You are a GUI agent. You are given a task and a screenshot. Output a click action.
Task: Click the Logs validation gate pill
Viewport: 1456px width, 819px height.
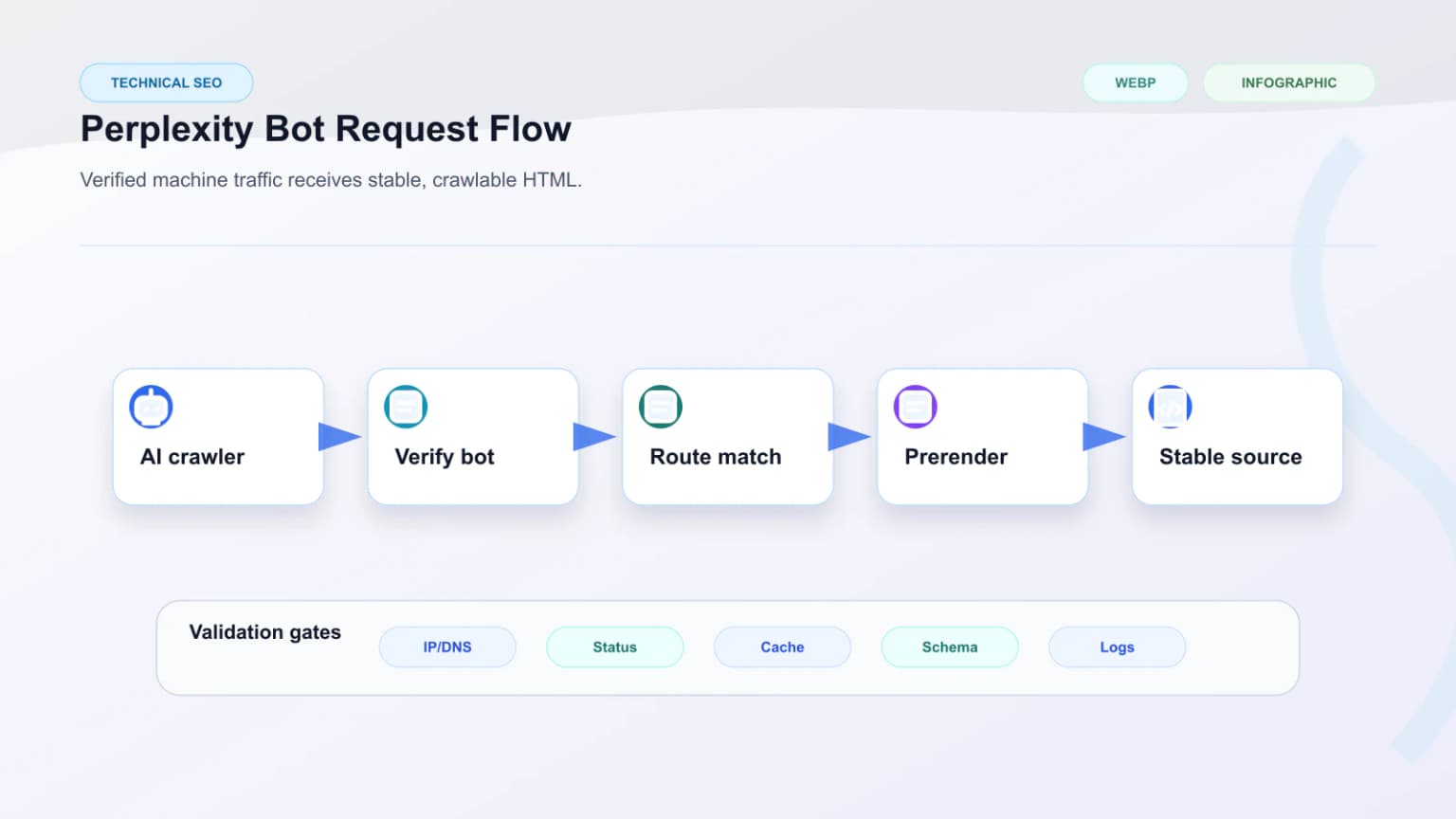(1118, 647)
